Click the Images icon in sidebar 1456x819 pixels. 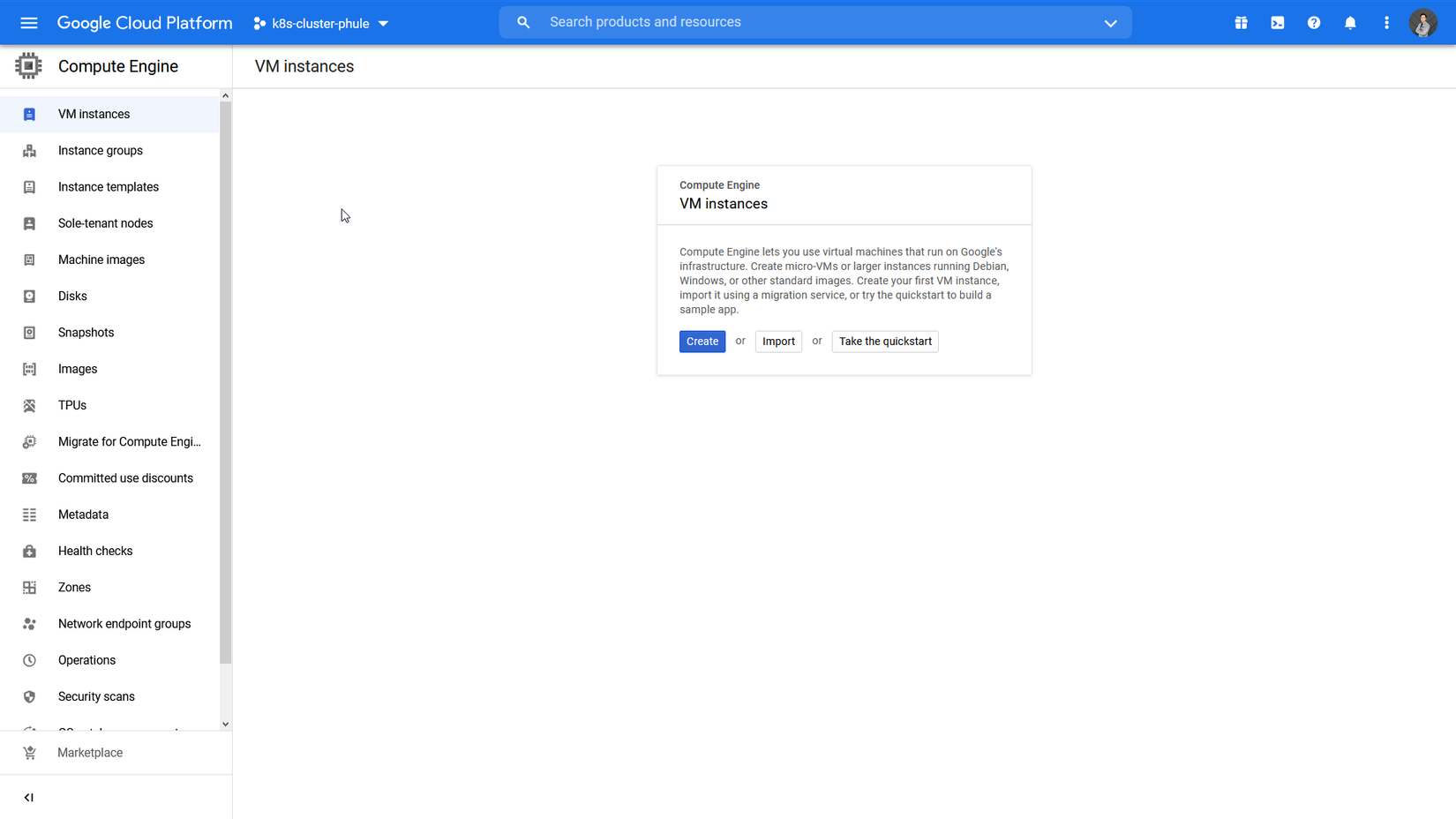tap(29, 369)
